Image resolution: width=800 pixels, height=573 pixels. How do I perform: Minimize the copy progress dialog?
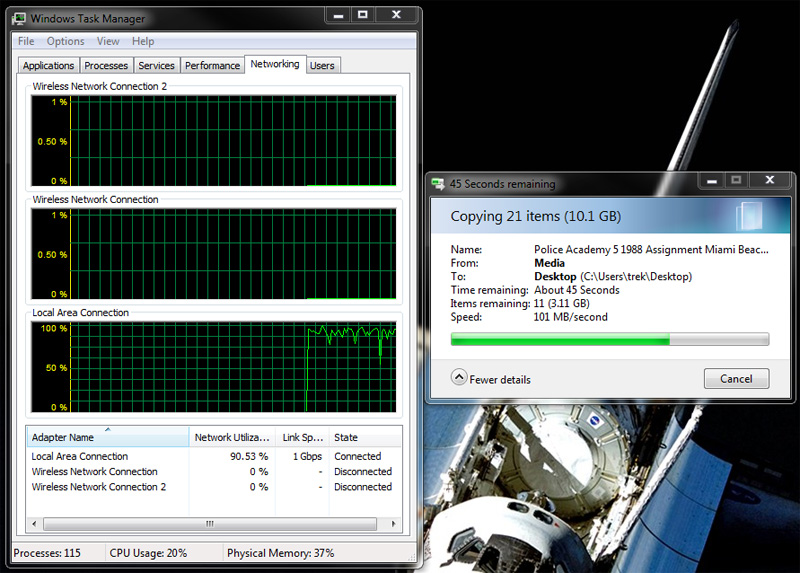click(712, 180)
